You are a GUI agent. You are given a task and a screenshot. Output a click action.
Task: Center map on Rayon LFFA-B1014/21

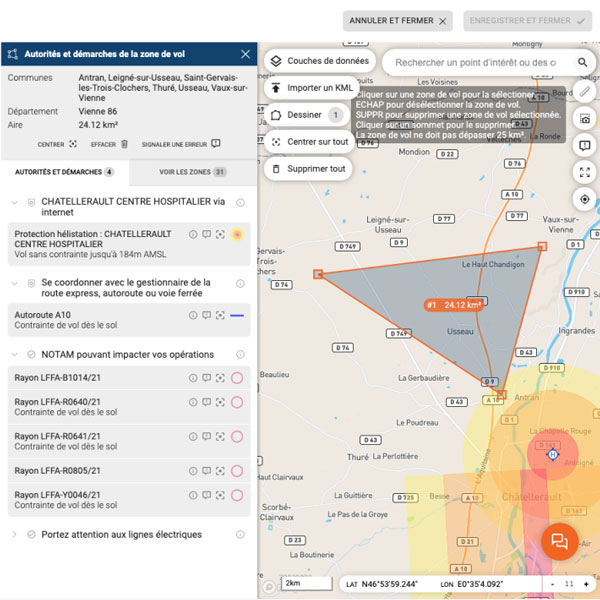220,378
